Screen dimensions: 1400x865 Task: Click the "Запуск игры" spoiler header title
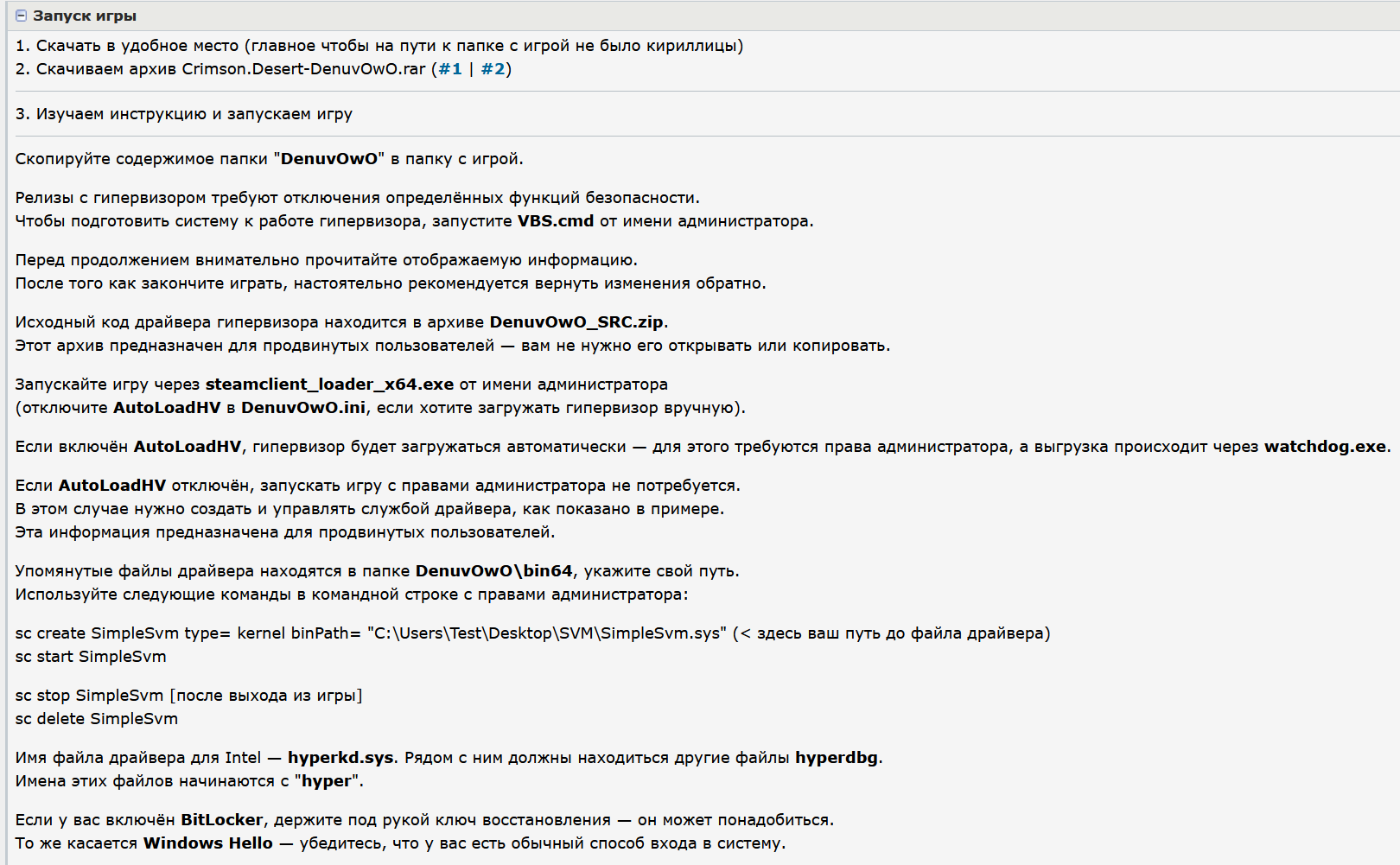pyautogui.click(x=85, y=16)
